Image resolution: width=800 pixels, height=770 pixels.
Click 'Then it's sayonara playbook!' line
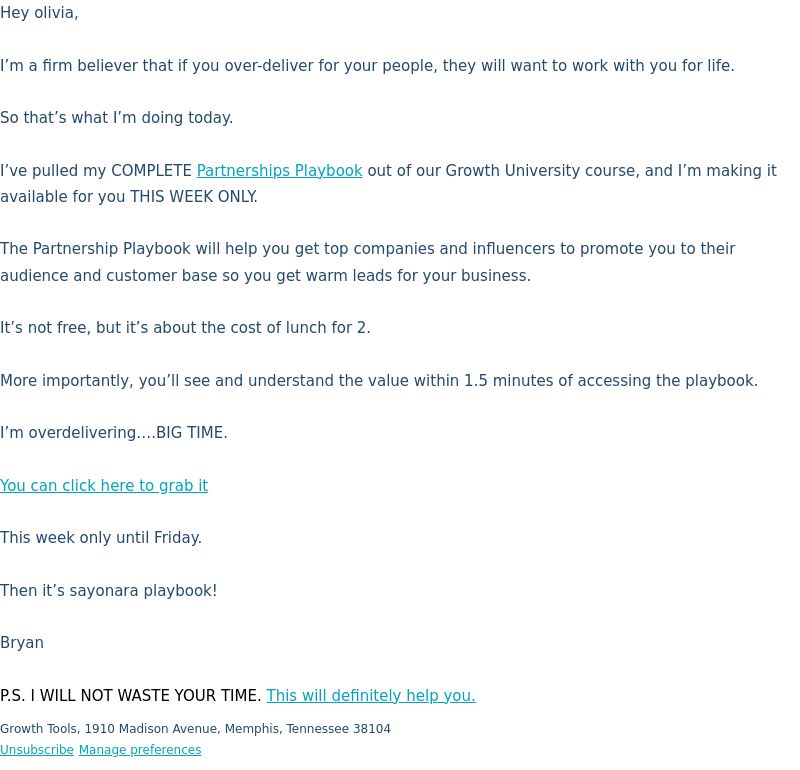[x=109, y=591]
